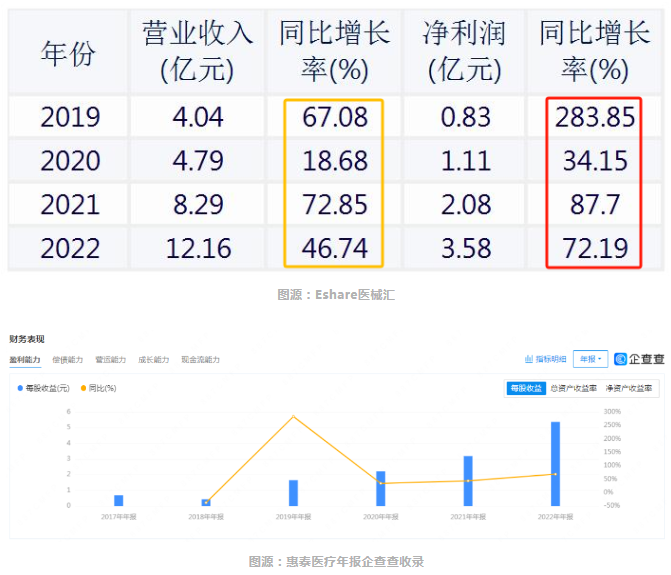Click the 财务表现 section heading

pos(27,340)
